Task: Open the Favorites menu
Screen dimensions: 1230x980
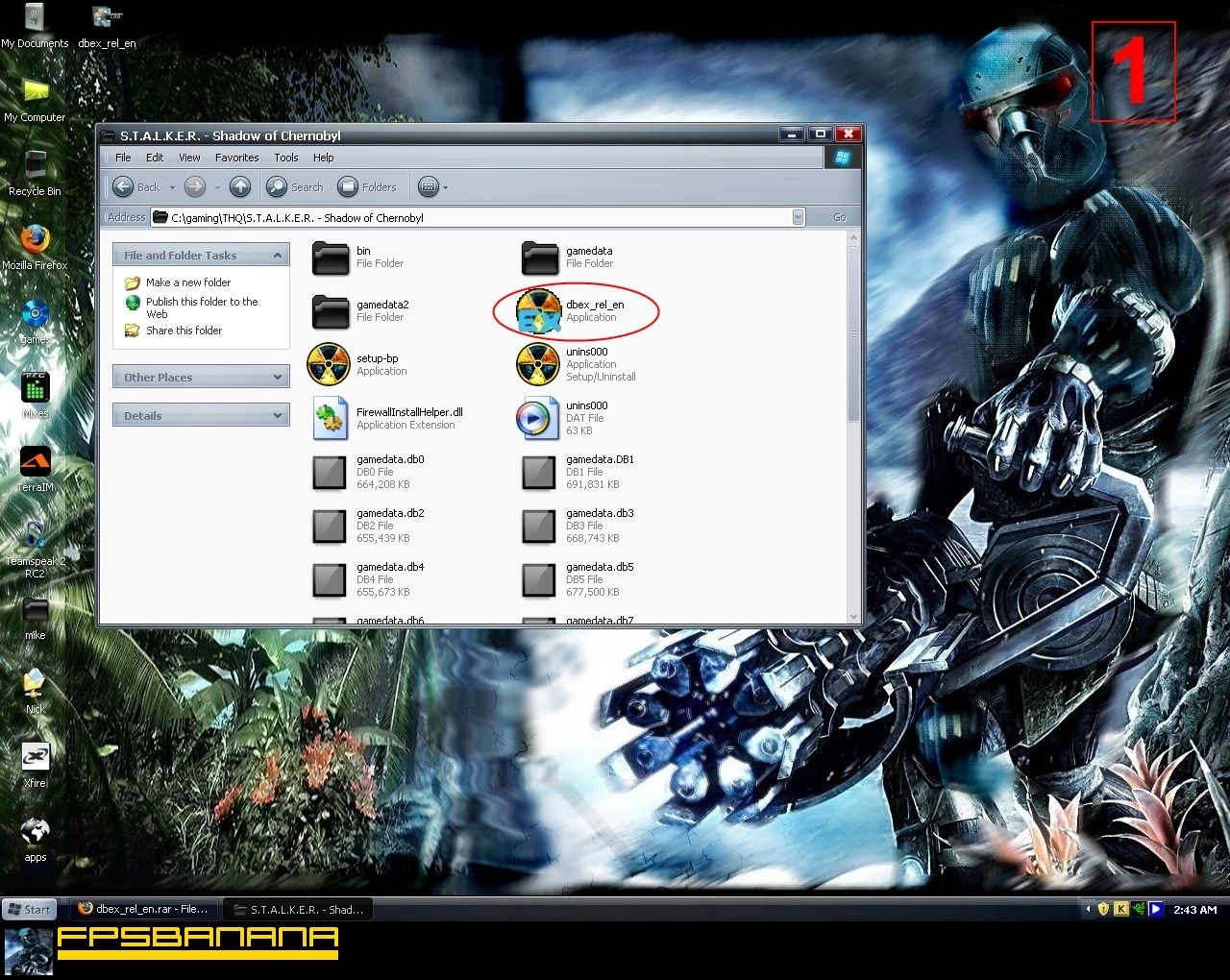Action: point(236,158)
